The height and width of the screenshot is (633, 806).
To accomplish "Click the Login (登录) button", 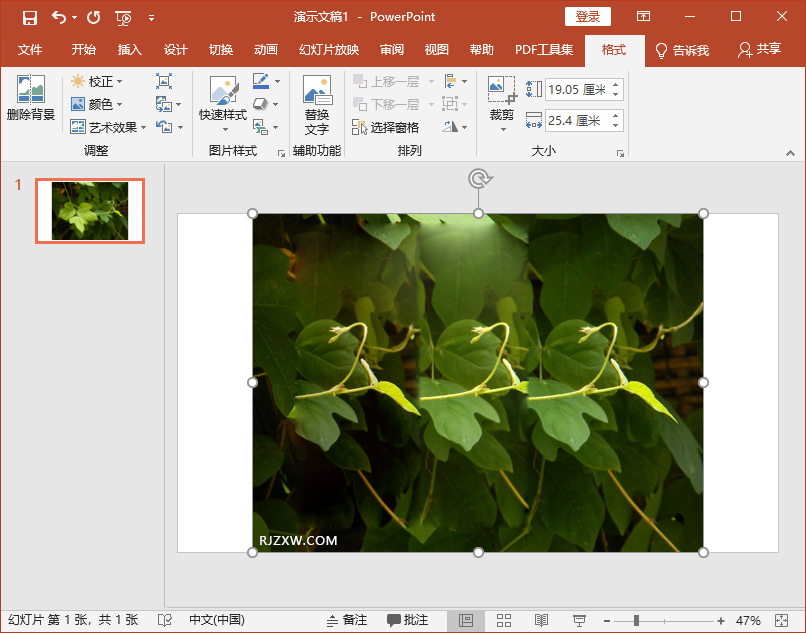I will point(588,17).
